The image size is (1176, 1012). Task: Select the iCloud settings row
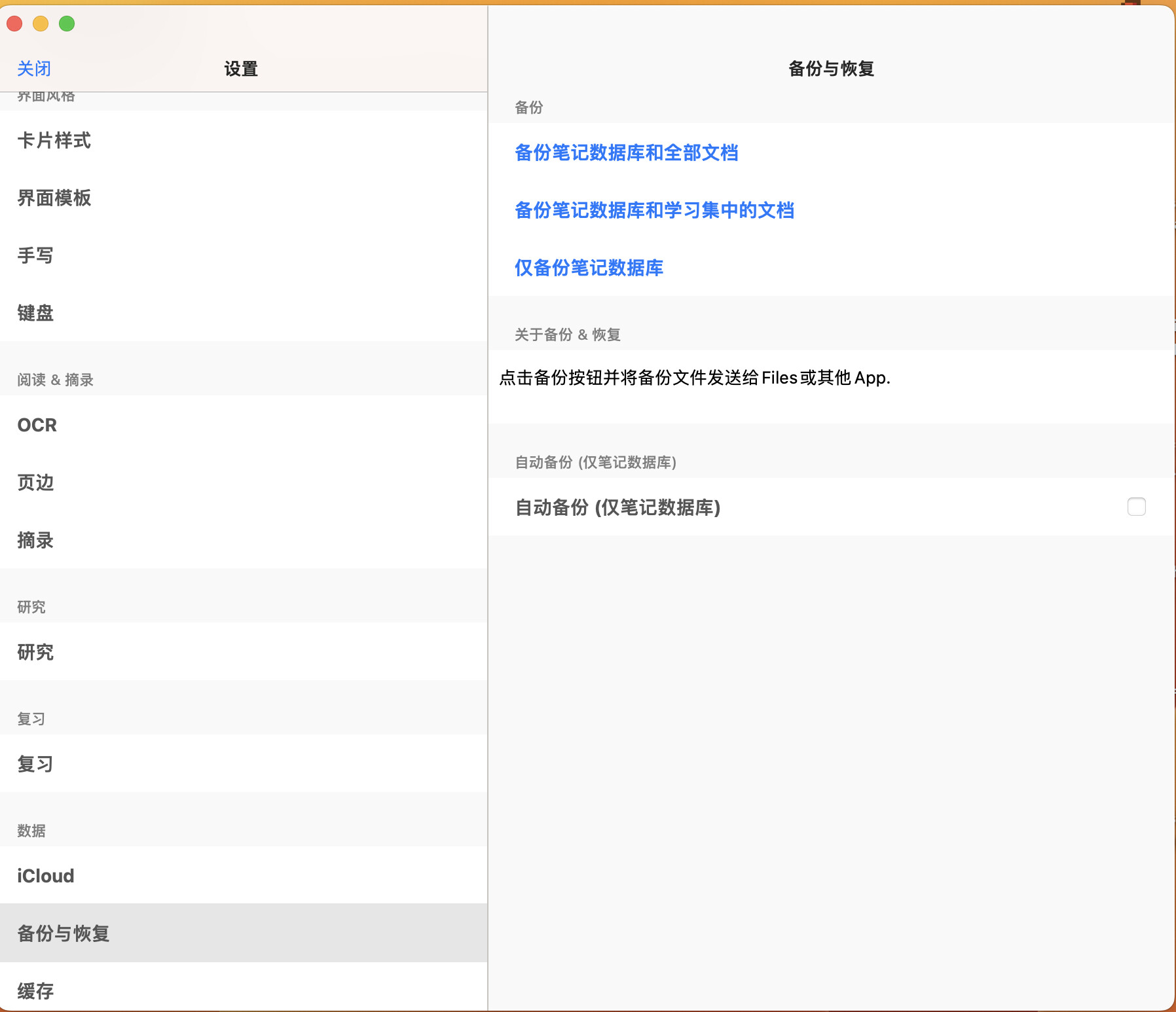[244, 876]
